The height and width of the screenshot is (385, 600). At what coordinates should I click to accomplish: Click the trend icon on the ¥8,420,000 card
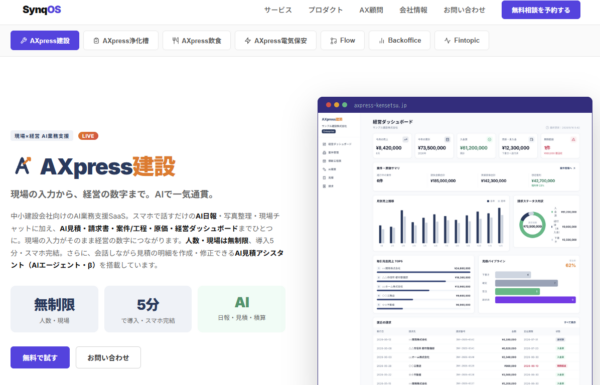click(406, 140)
